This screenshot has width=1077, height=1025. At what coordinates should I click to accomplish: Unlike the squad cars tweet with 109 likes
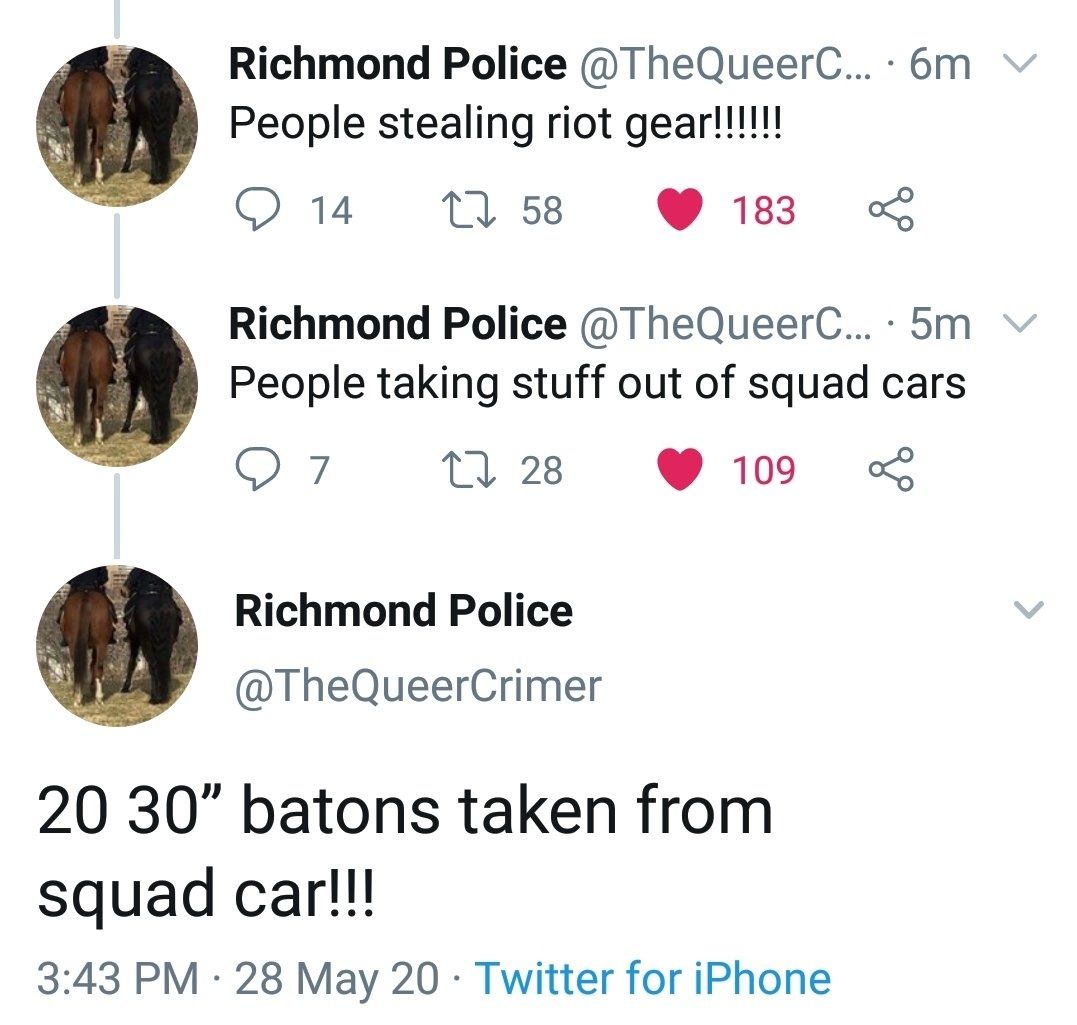tap(680, 469)
